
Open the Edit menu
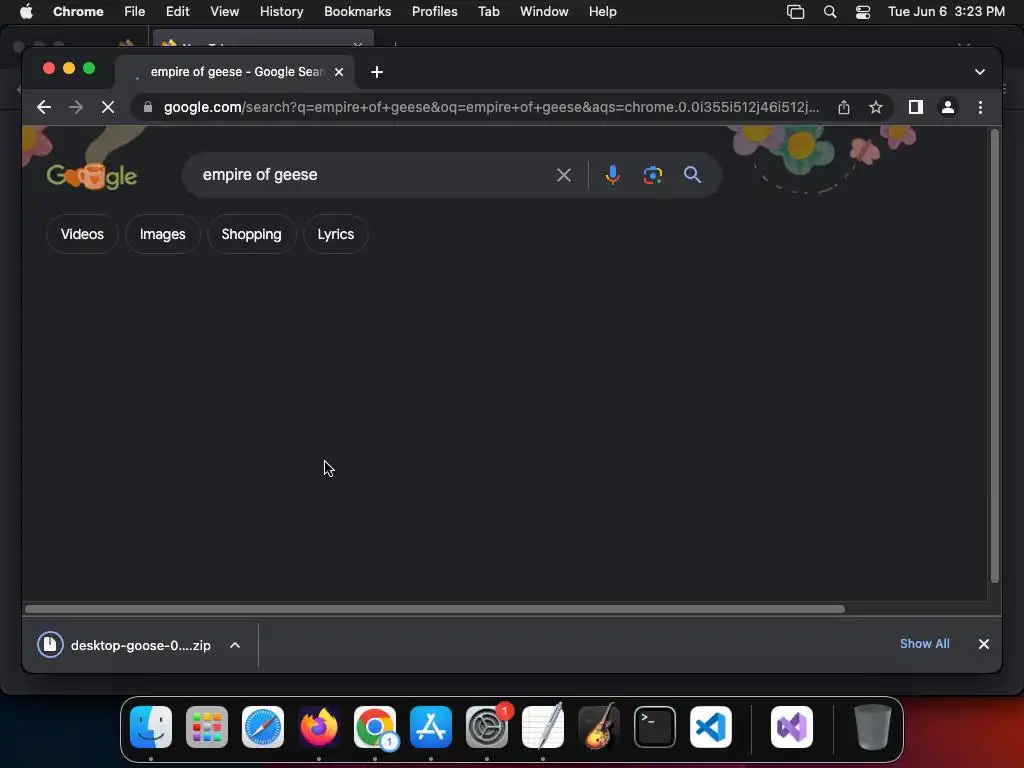[x=177, y=12]
